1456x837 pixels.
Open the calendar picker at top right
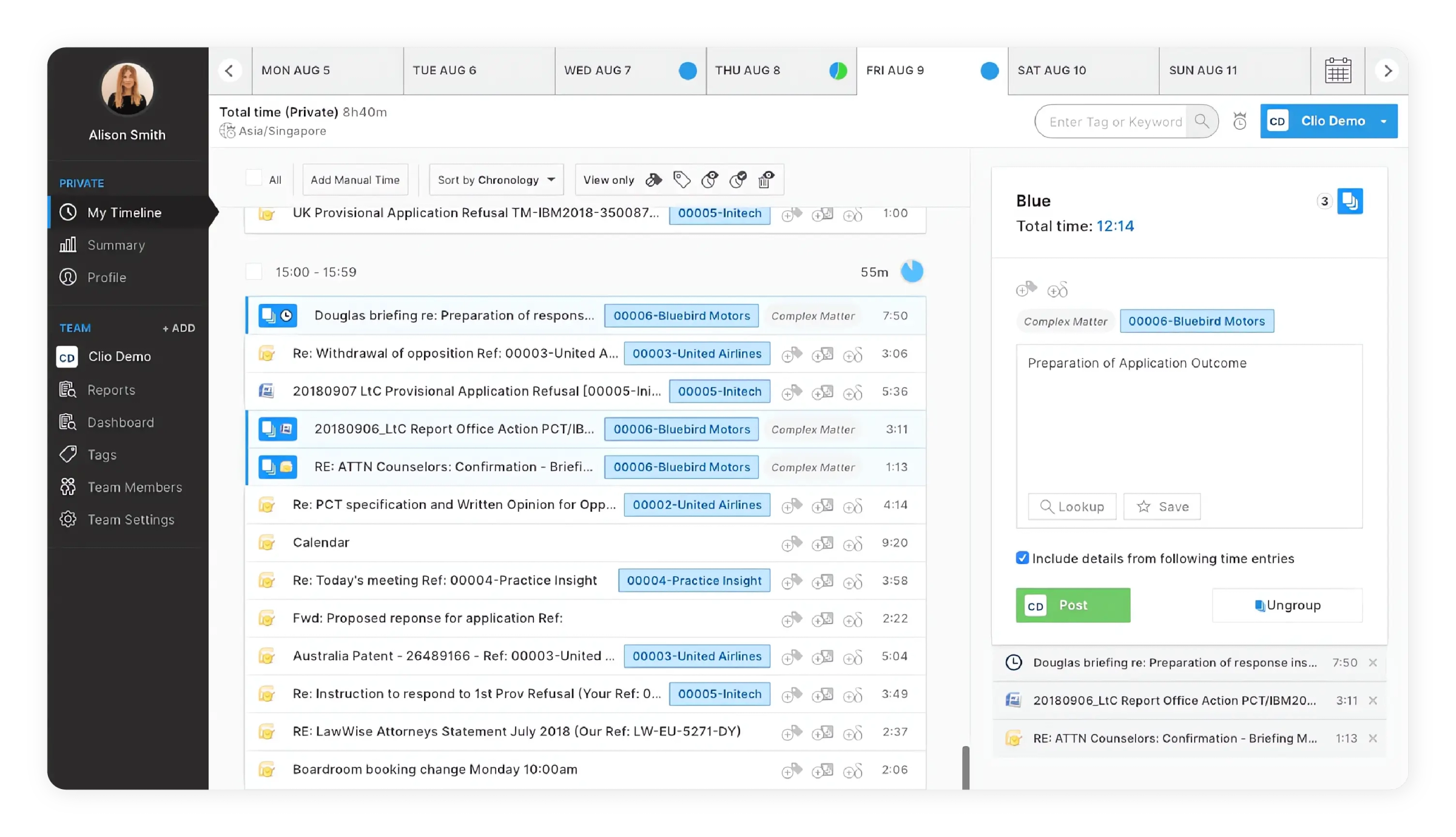[x=1338, y=70]
